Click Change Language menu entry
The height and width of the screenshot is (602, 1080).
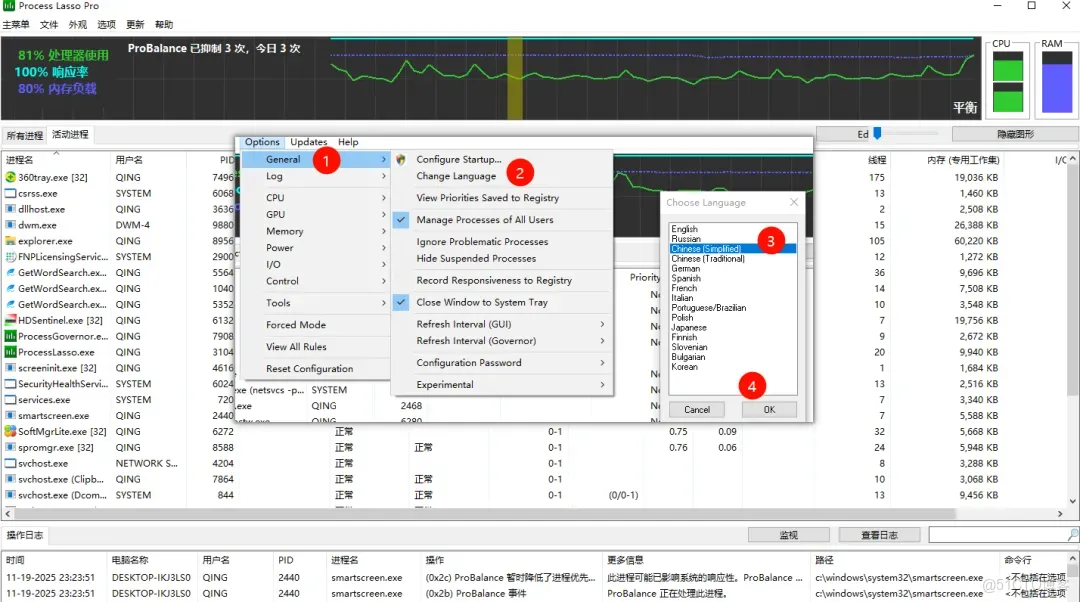pyautogui.click(x=456, y=176)
